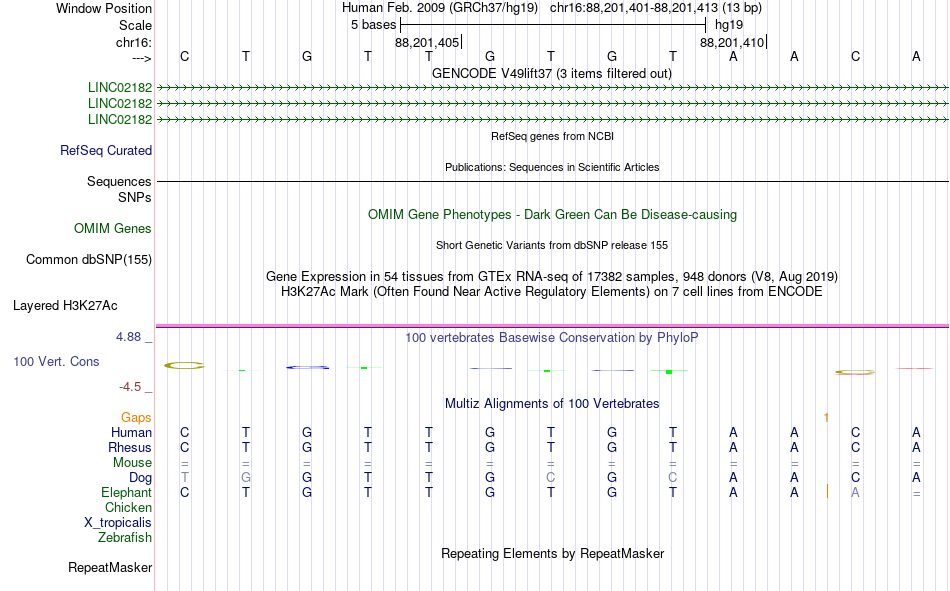The width and height of the screenshot is (950, 591).
Task: Click the Scale label
Action: (x=136, y=25)
